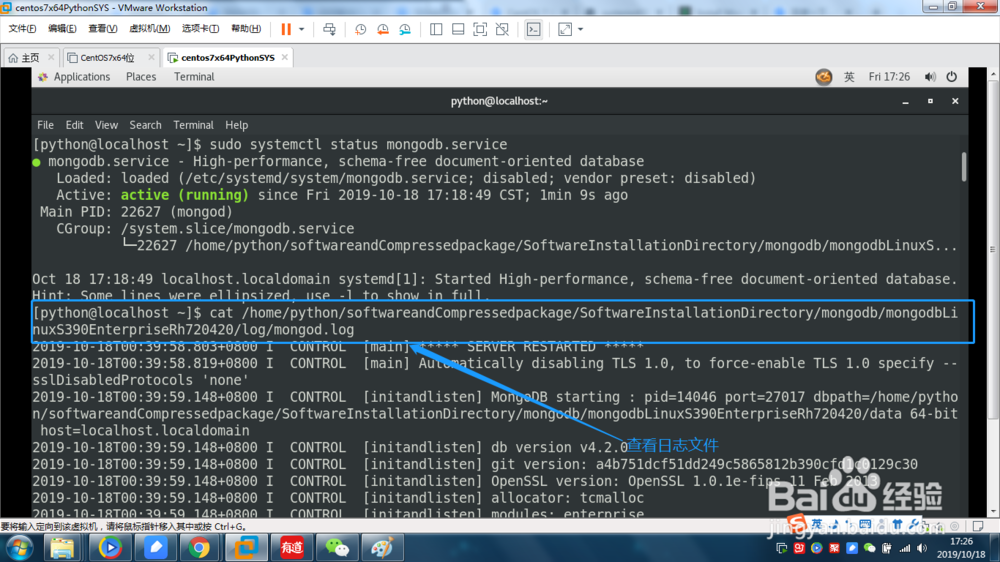Click the stretch guest display icon
The image size is (1000, 562).
[x=565, y=29]
